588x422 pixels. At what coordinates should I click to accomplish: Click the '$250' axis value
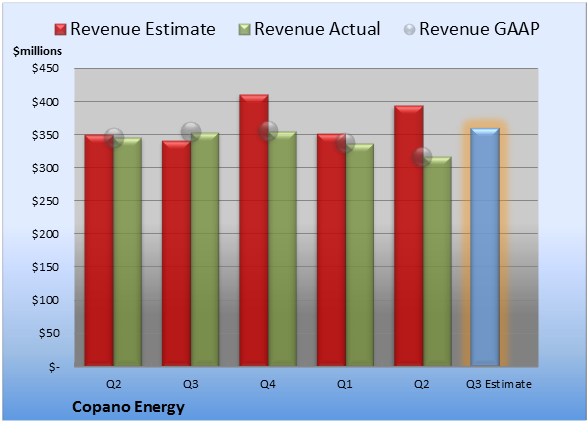click(x=45, y=201)
